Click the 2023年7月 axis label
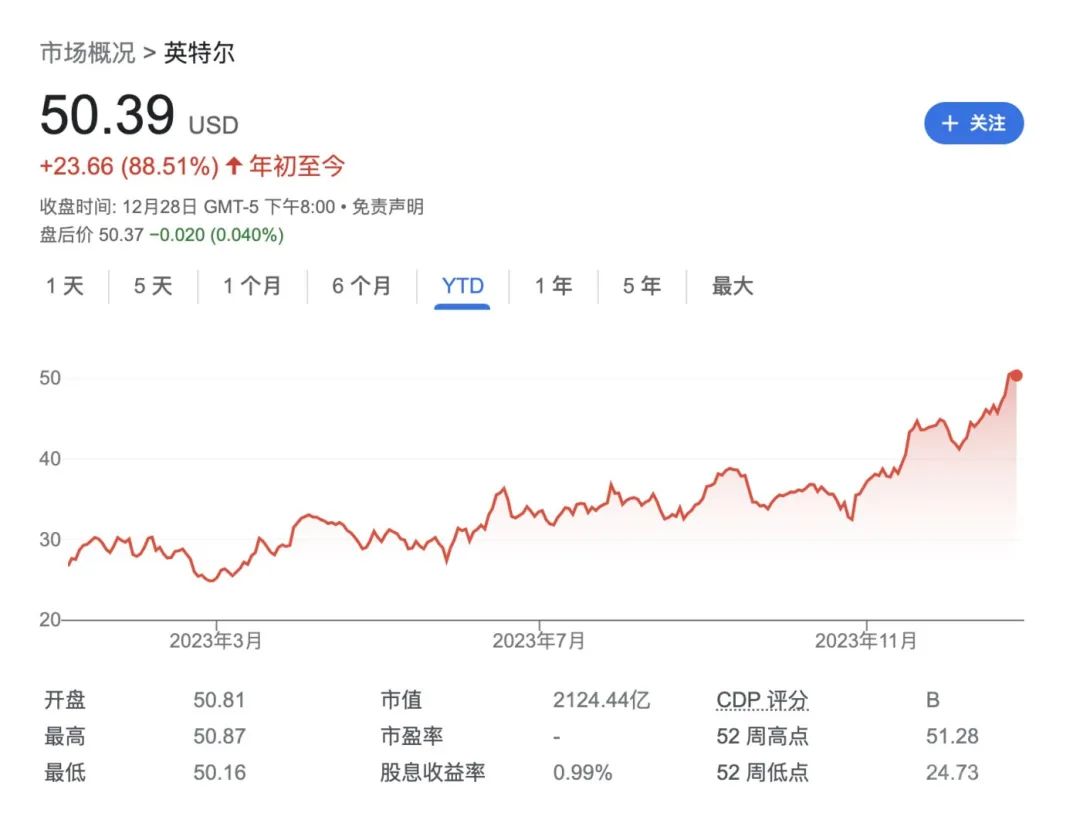This screenshot has width=1080, height=813. pos(540,641)
